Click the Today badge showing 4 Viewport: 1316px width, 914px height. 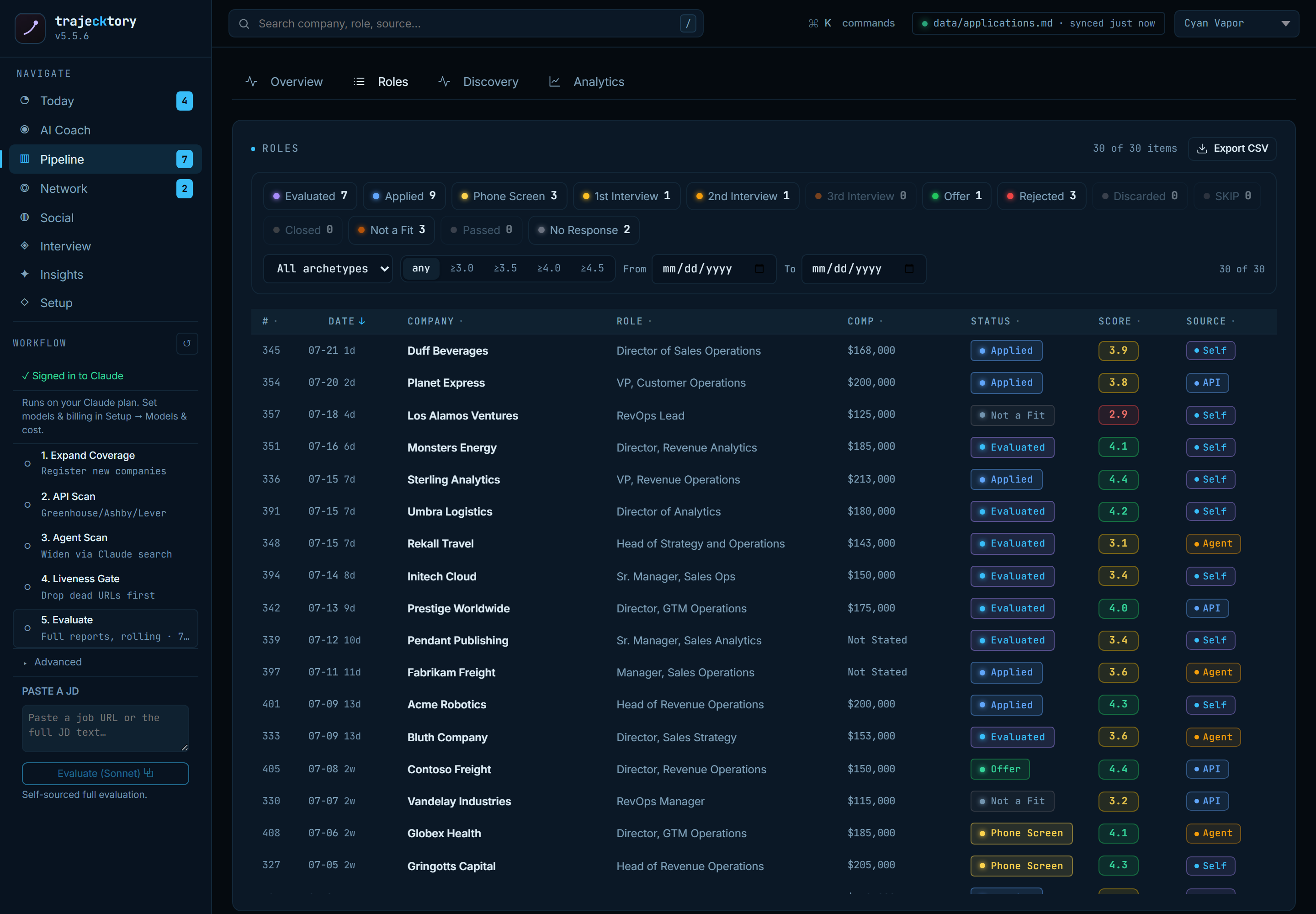[x=185, y=101]
